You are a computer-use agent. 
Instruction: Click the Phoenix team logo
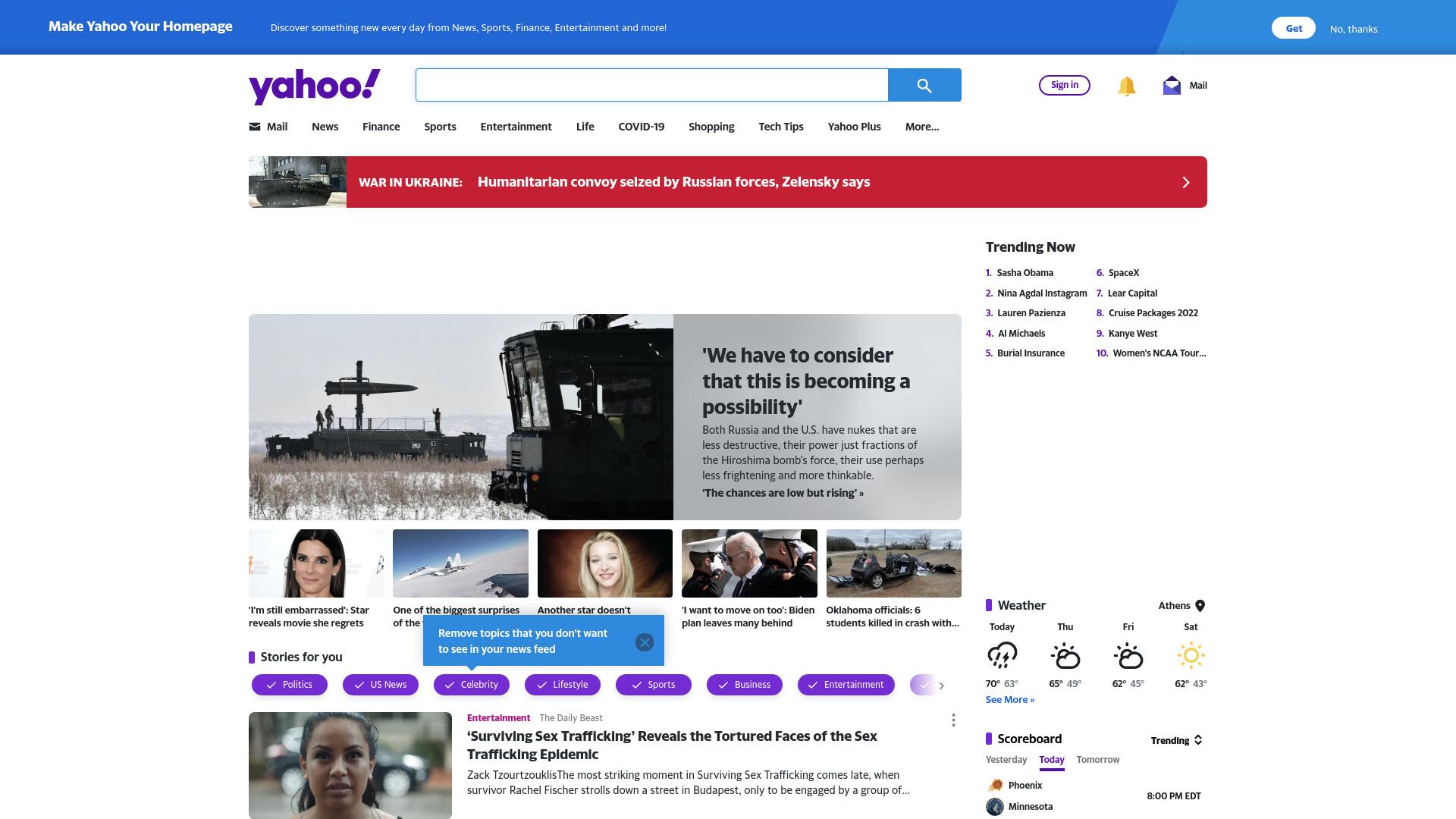coord(995,786)
